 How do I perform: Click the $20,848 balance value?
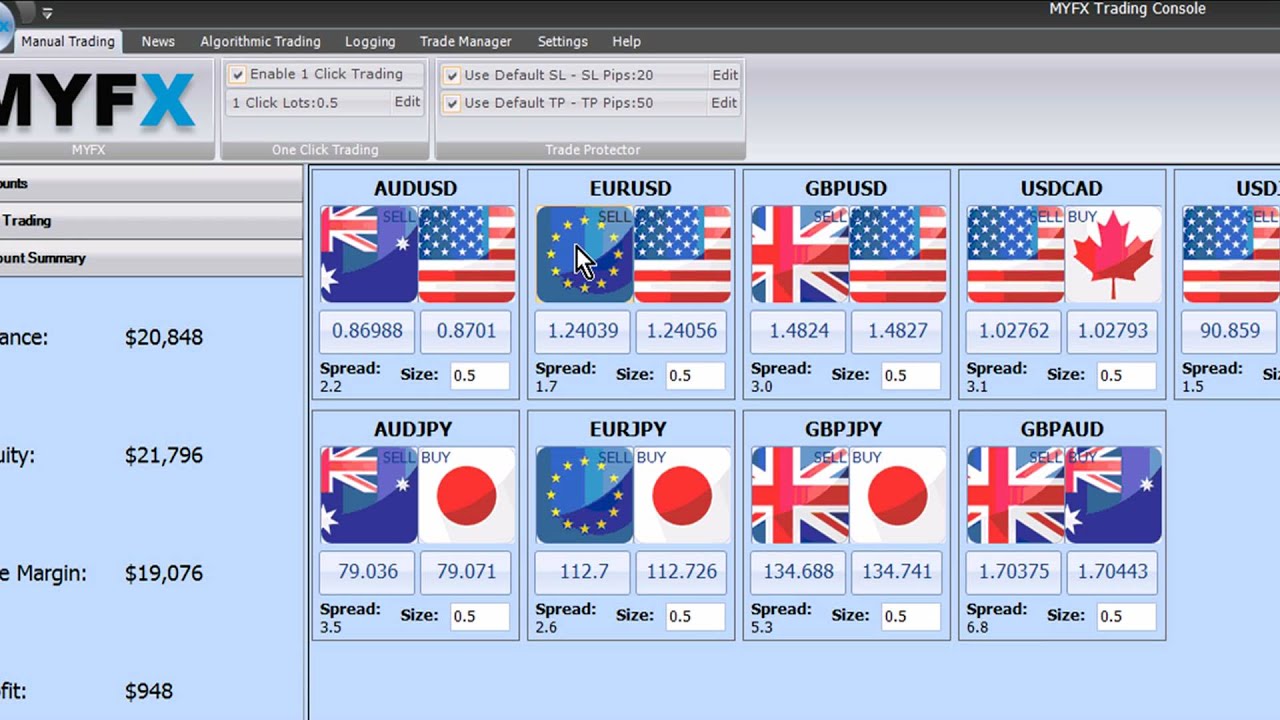(x=164, y=338)
